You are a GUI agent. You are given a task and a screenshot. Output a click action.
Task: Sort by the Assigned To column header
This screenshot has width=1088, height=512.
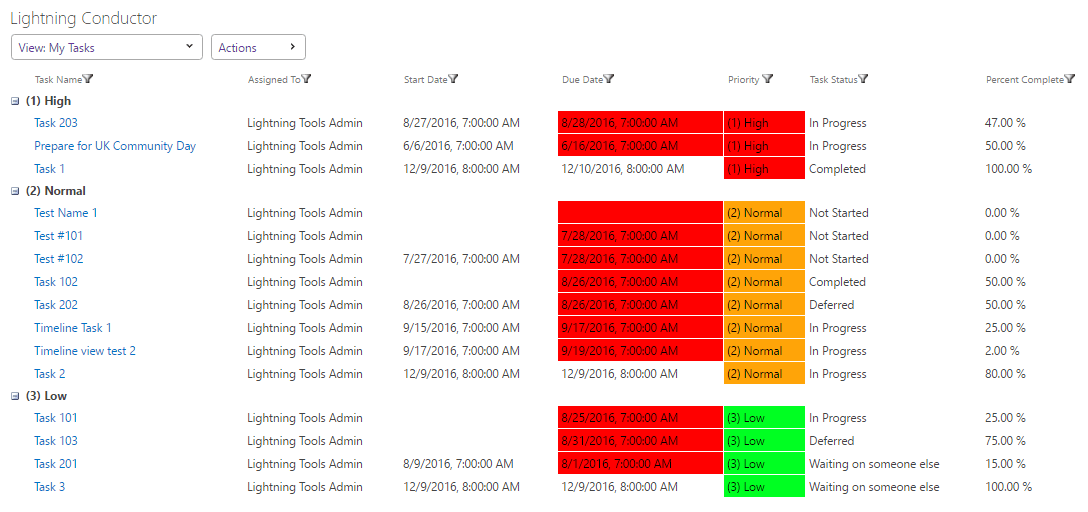coord(275,80)
